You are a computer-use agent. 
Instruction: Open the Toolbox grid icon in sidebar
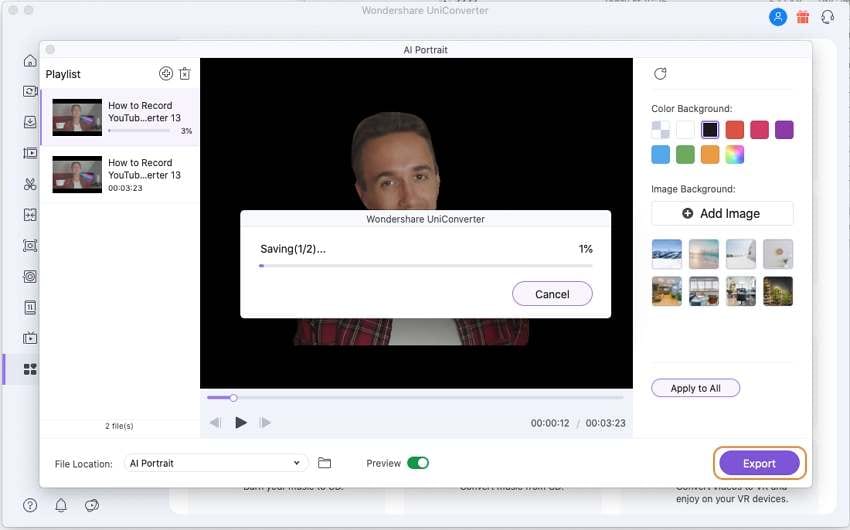[x=30, y=370]
